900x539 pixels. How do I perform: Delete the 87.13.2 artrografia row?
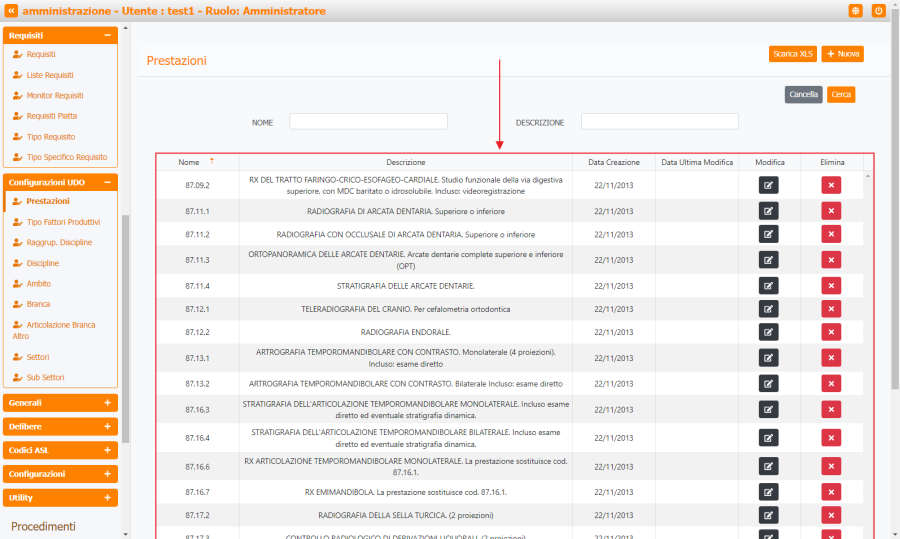831,383
